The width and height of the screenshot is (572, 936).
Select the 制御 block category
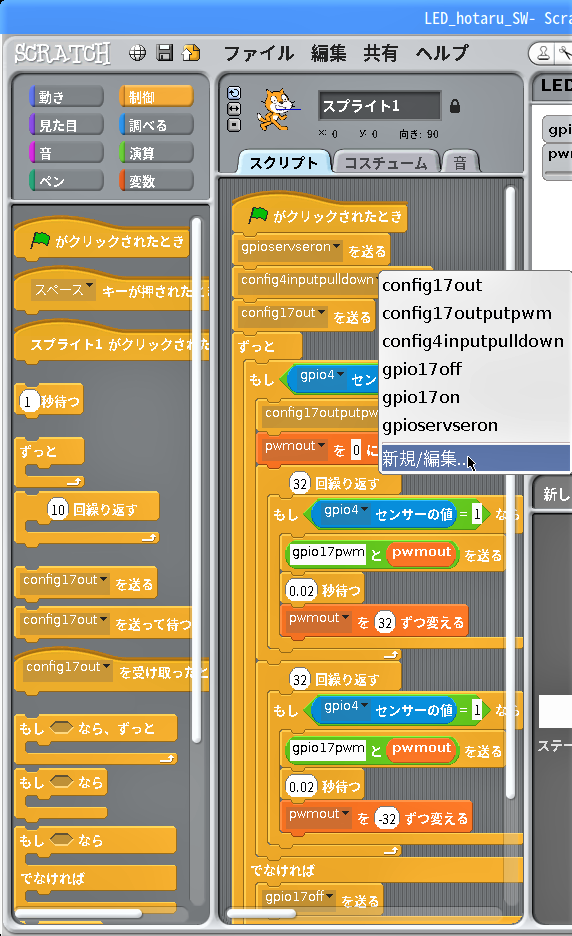coord(156,97)
